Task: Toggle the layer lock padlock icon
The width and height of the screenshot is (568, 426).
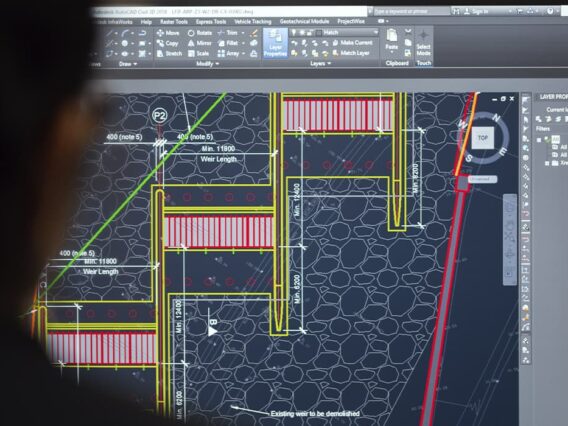Action: tap(310, 33)
